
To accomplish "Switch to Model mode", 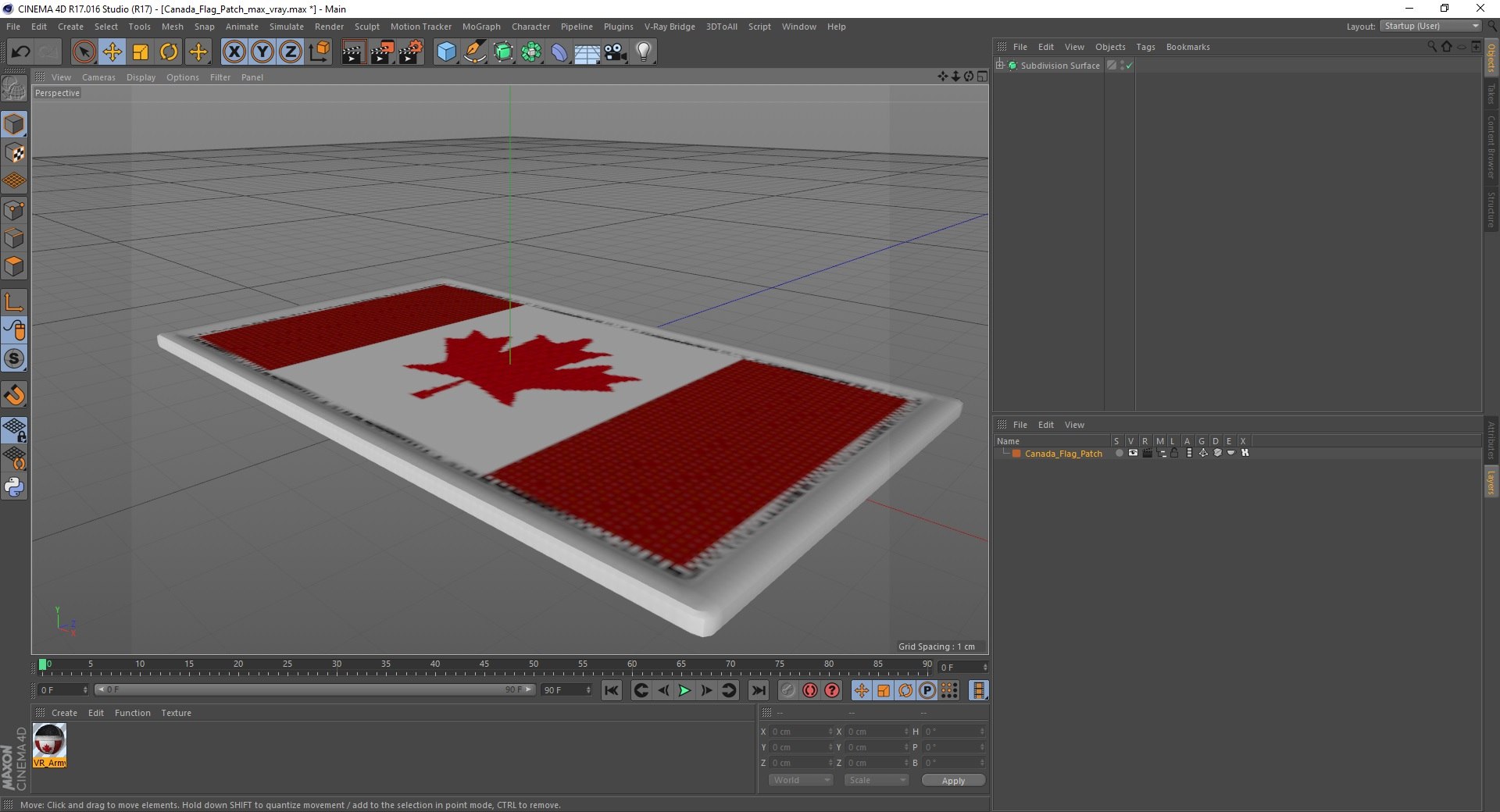I will click(14, 124).
